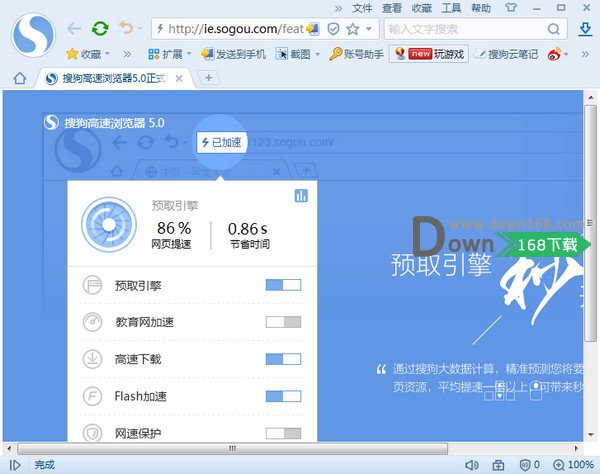Screen dimensions: 600x474
Task: Expand dropdown arrow next to undo icon
Action: click(140, 29)
